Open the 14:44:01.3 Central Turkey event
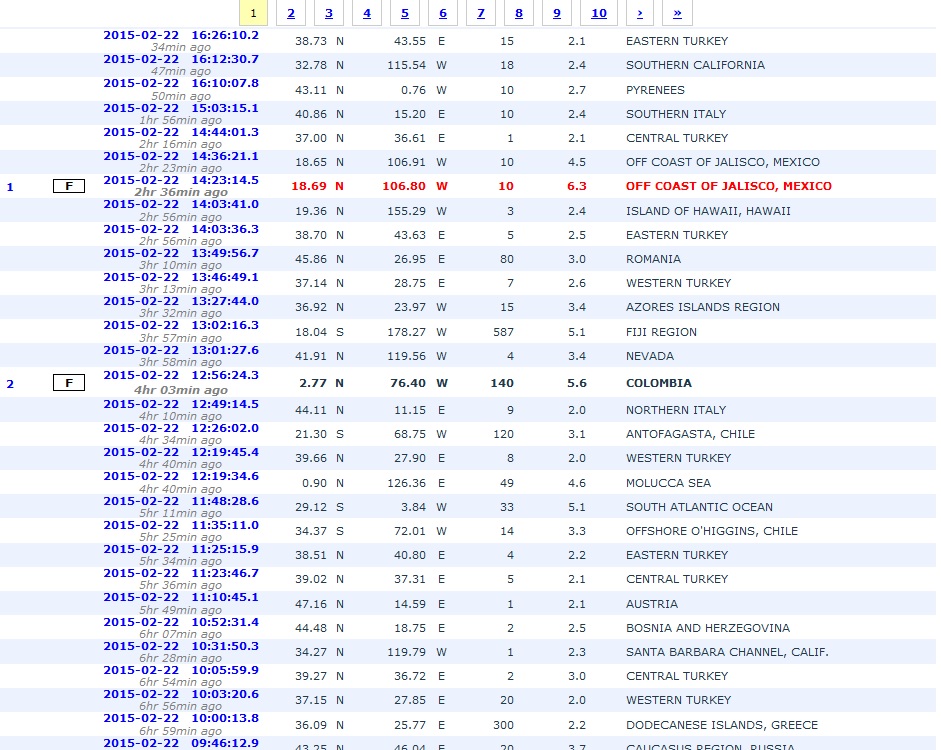Image resolution: width=941 pixels, height=750 pixels. tap(181, 133)
